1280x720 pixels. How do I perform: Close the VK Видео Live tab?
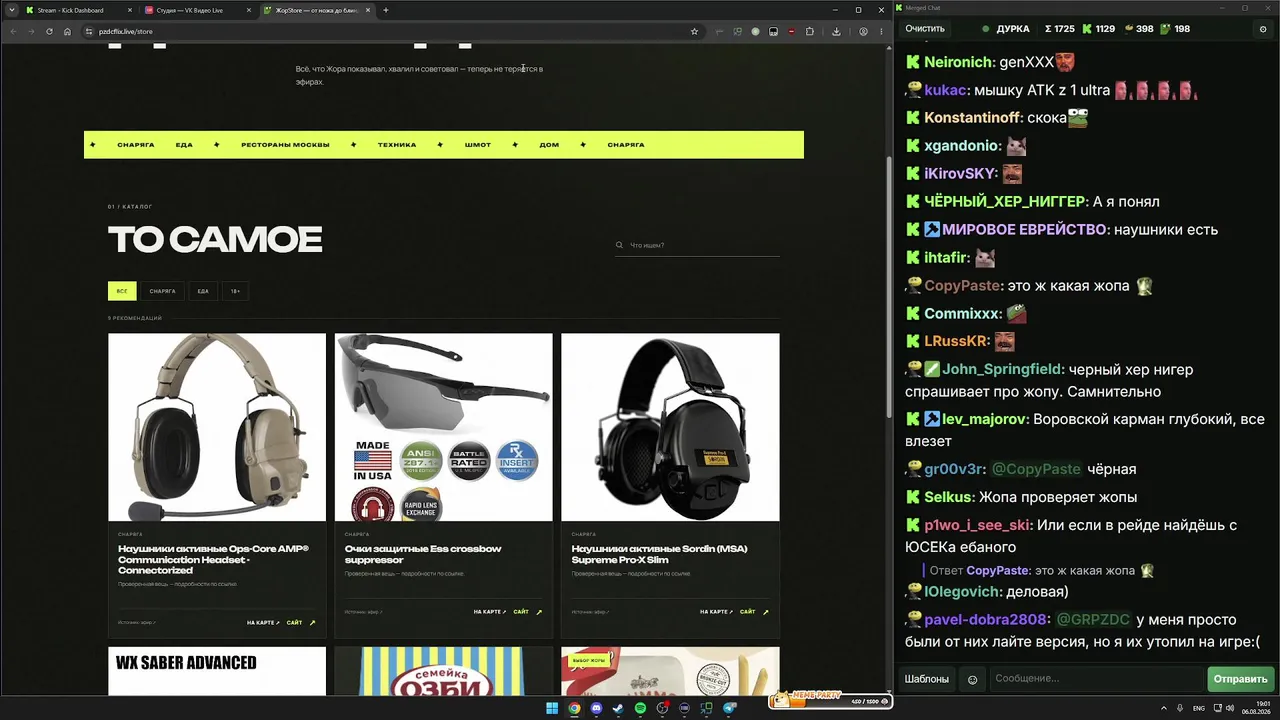coord(249,10)
